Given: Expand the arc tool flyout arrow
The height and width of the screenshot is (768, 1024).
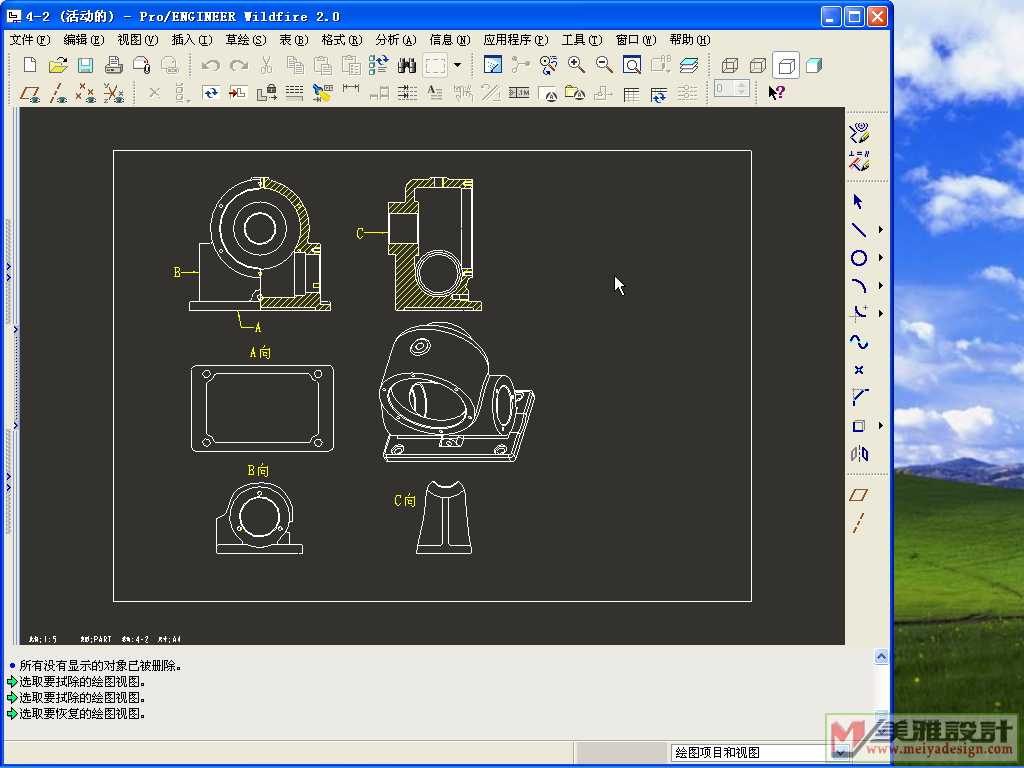Looking at the screenshot, I should coord(880,286).
